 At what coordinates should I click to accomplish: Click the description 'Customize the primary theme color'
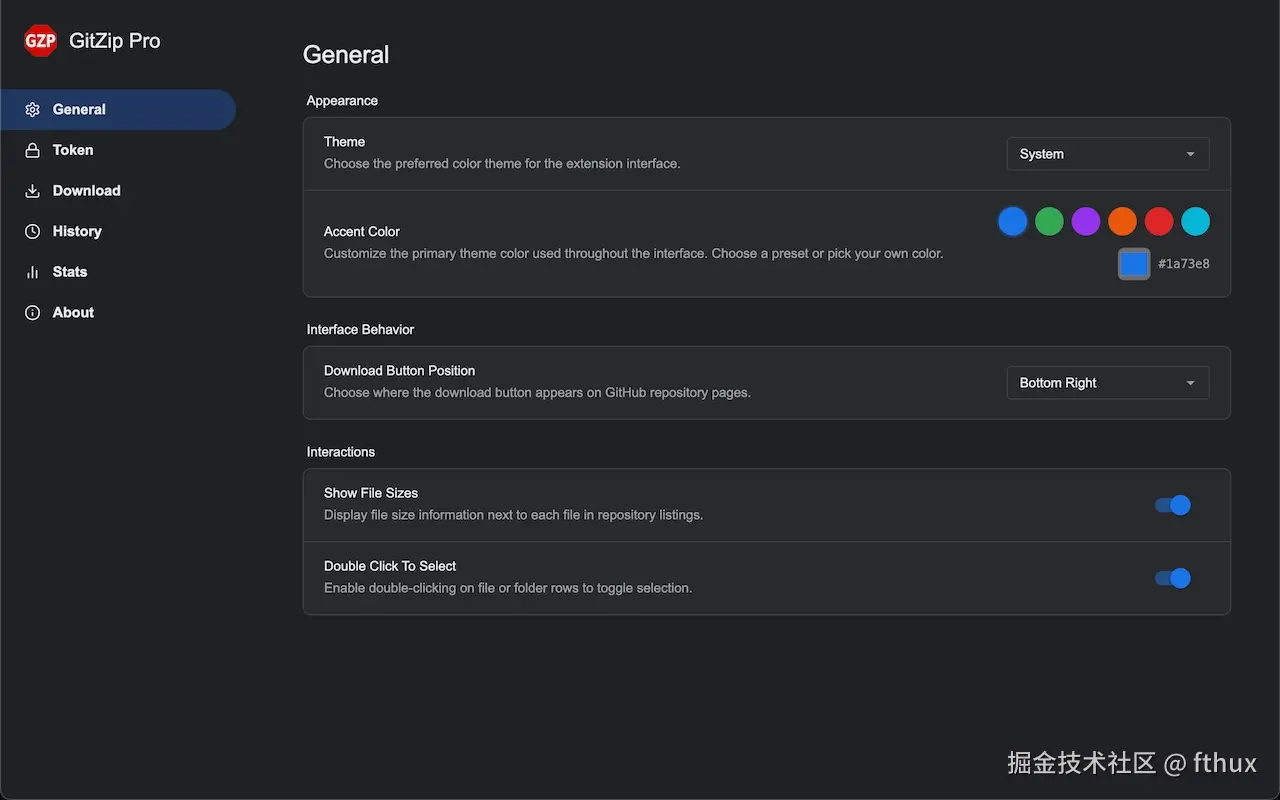(x=634, y=254)
